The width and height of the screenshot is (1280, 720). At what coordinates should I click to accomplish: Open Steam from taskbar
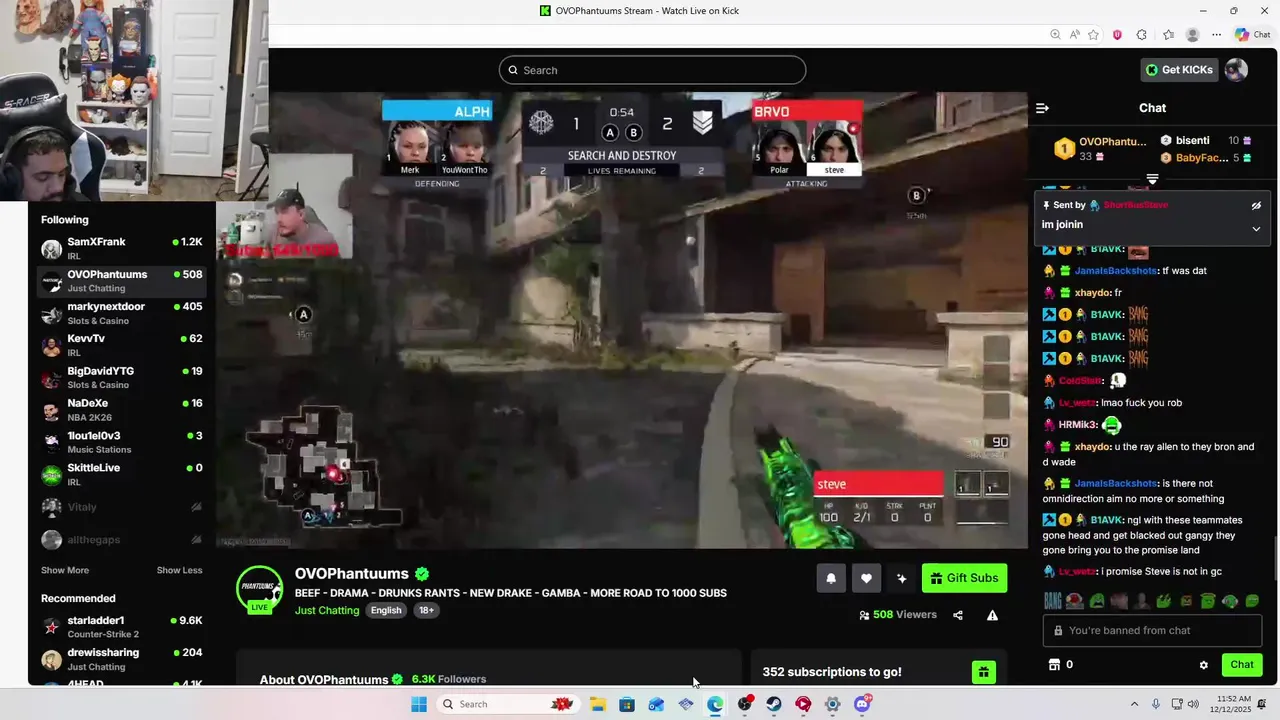point(774,704)
